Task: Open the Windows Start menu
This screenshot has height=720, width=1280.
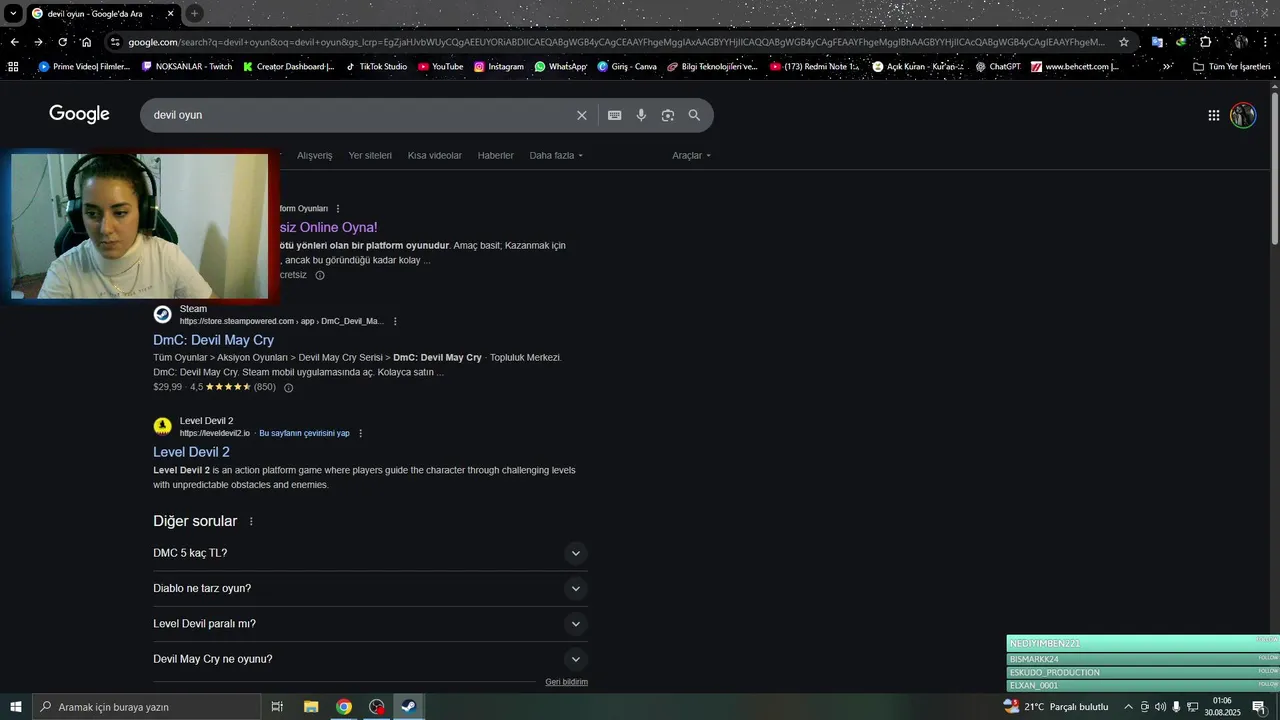Action: [16, 707]
